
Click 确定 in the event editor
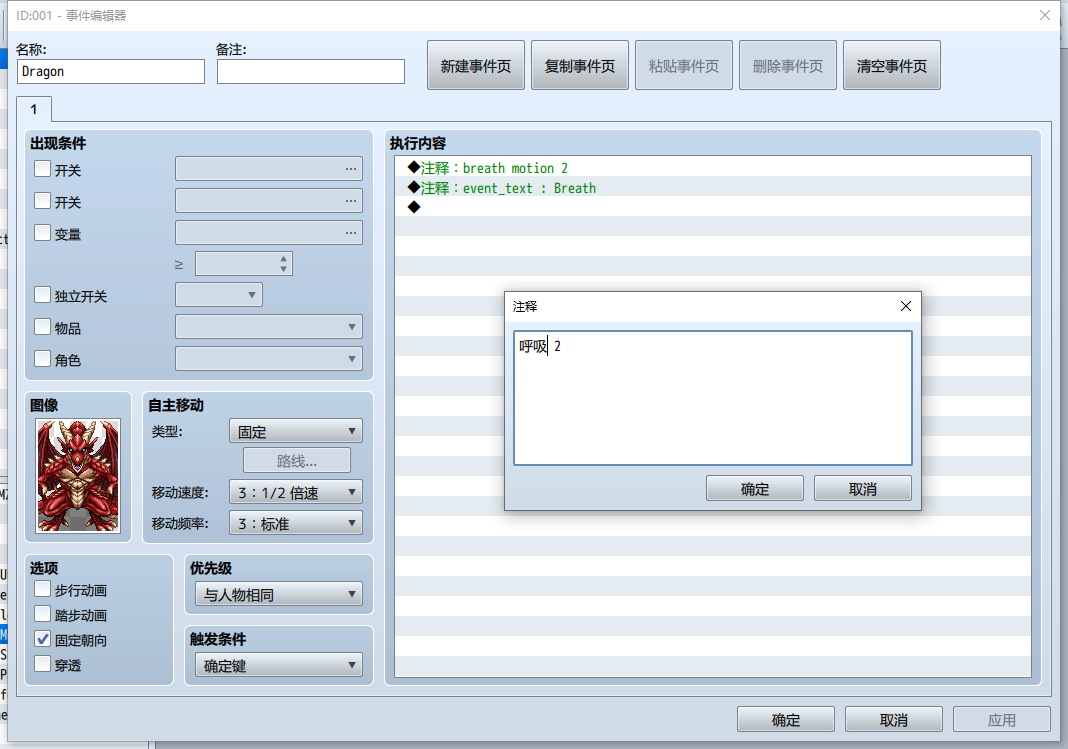tap(785, 719)
